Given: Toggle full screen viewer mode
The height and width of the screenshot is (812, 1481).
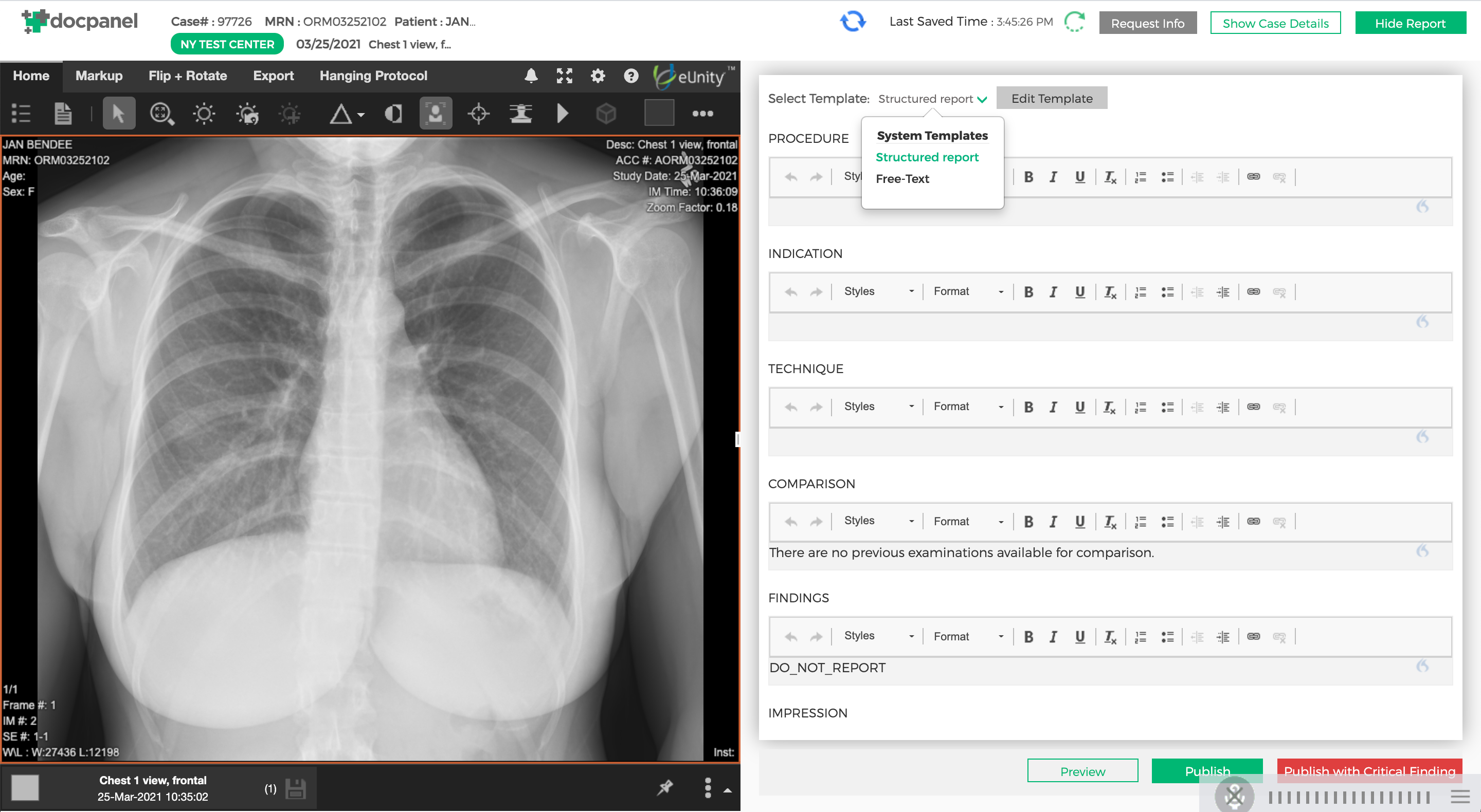Looking at the screenshot, I should point(565,76).
